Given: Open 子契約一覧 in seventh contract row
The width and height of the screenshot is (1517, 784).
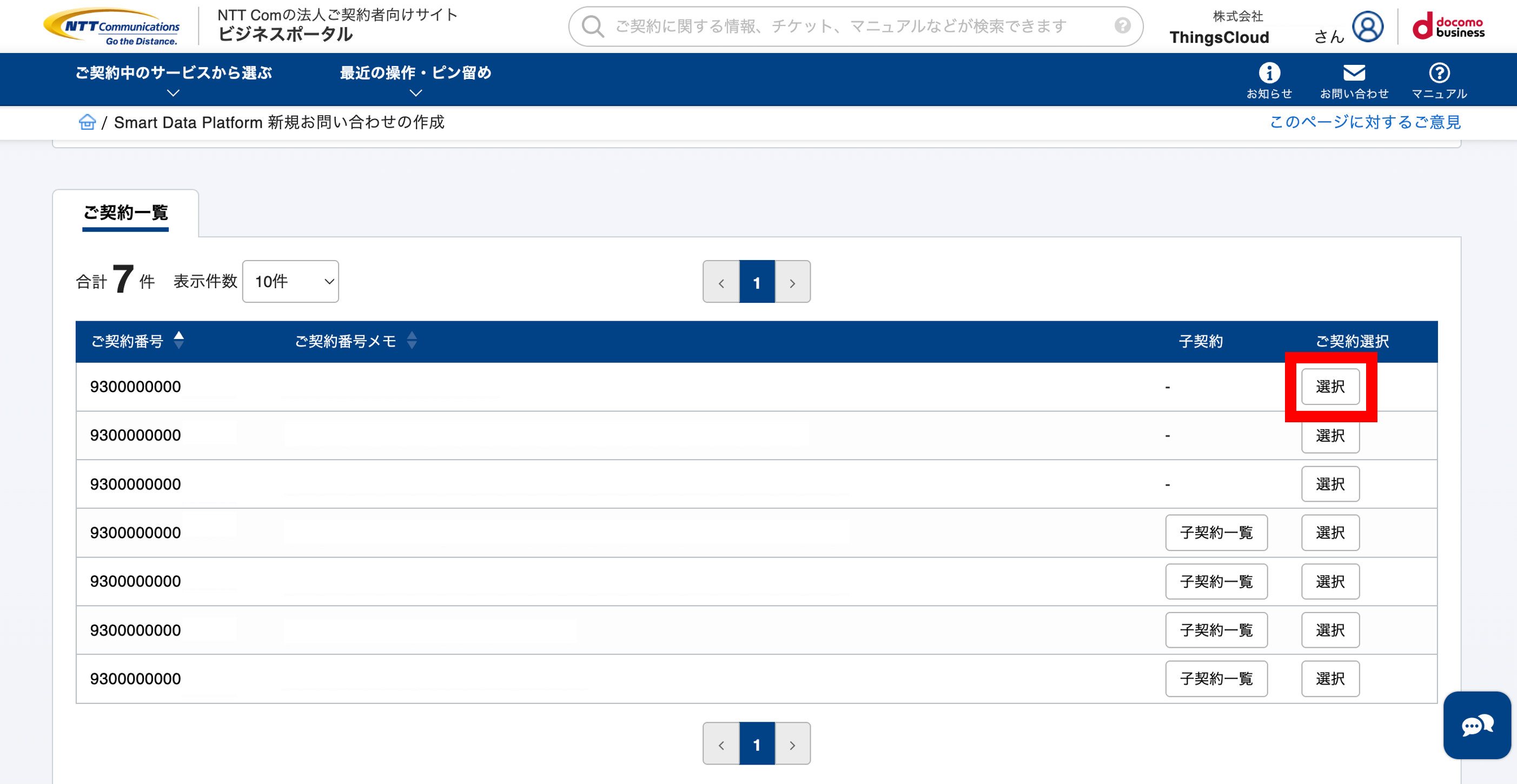Looking at the screenshot, I should (1216, 679).
